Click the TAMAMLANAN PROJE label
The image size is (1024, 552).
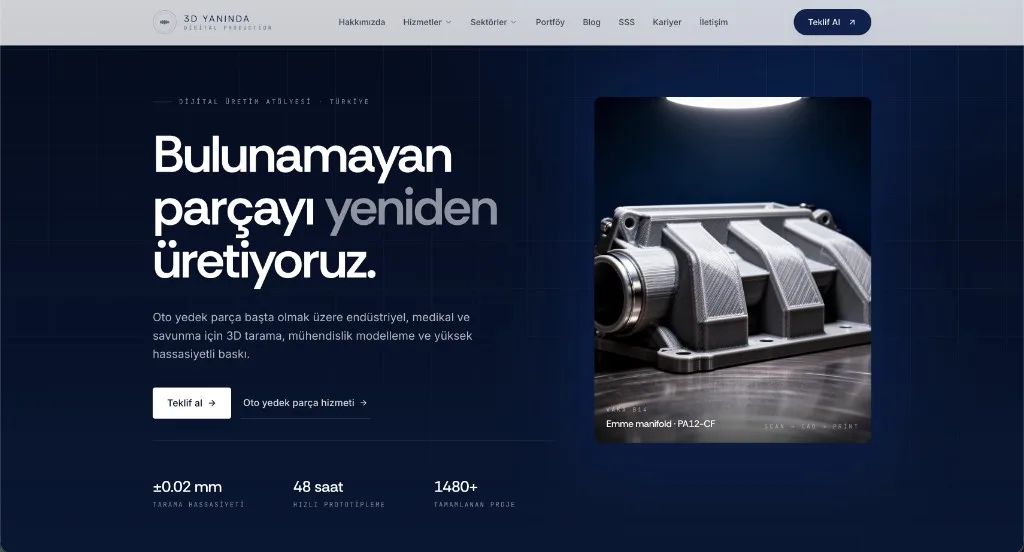[x=475, y=504]
